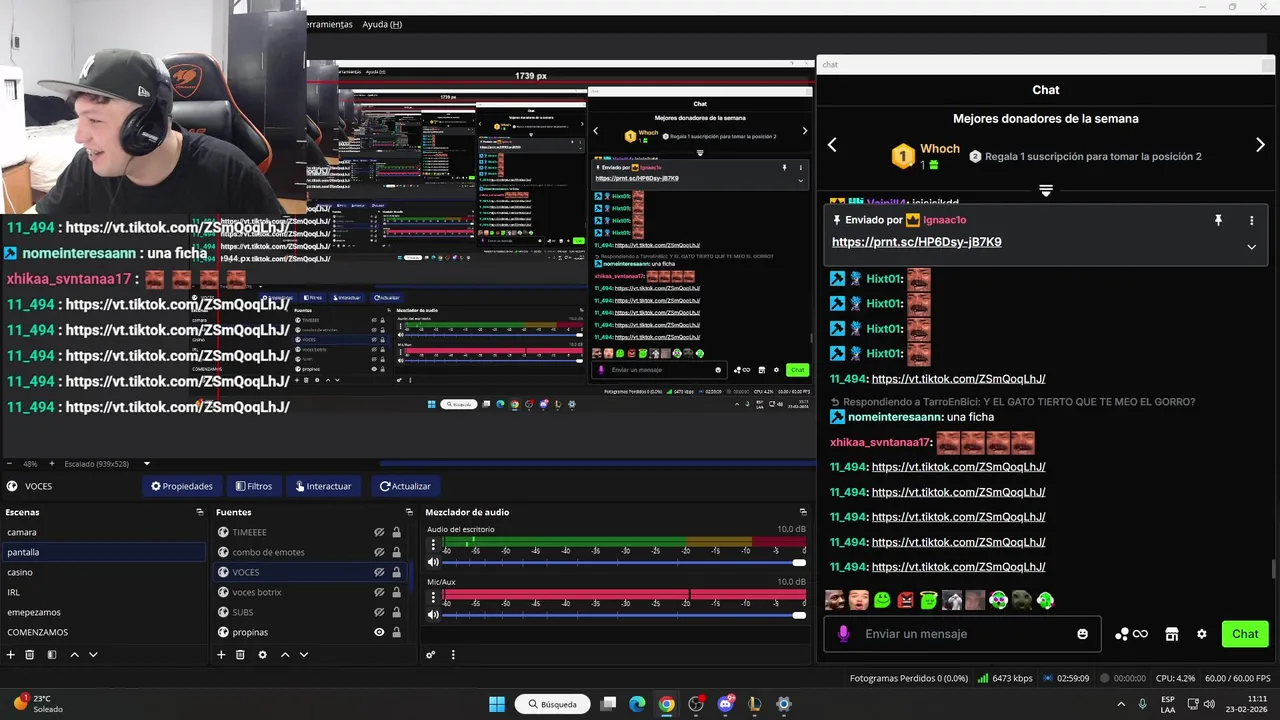This screenshot has width=1280, height=720.
Task: Focus the Enviar un mensaje input field
Action: click(962, 634)
